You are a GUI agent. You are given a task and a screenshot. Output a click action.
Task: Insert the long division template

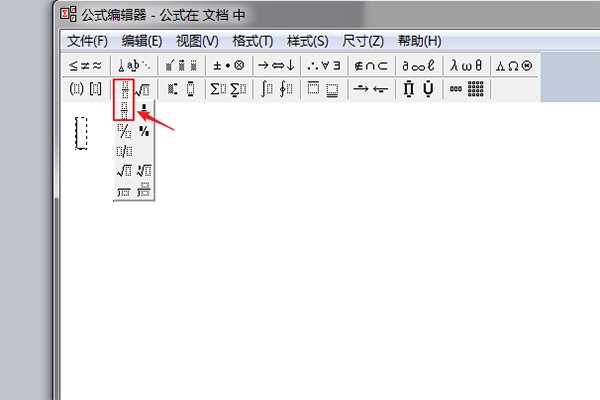(124, 190)
